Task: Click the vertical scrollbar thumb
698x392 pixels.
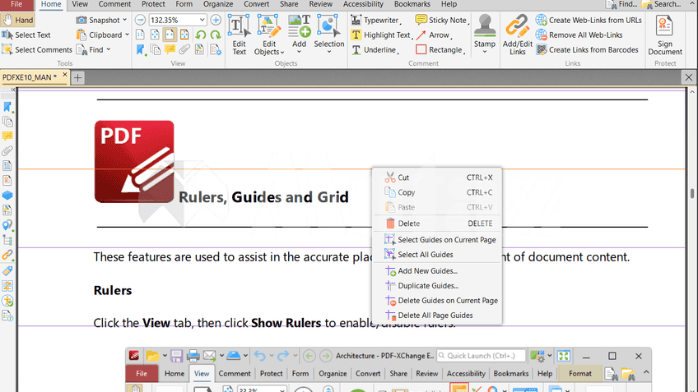Action: coord(692,194)
